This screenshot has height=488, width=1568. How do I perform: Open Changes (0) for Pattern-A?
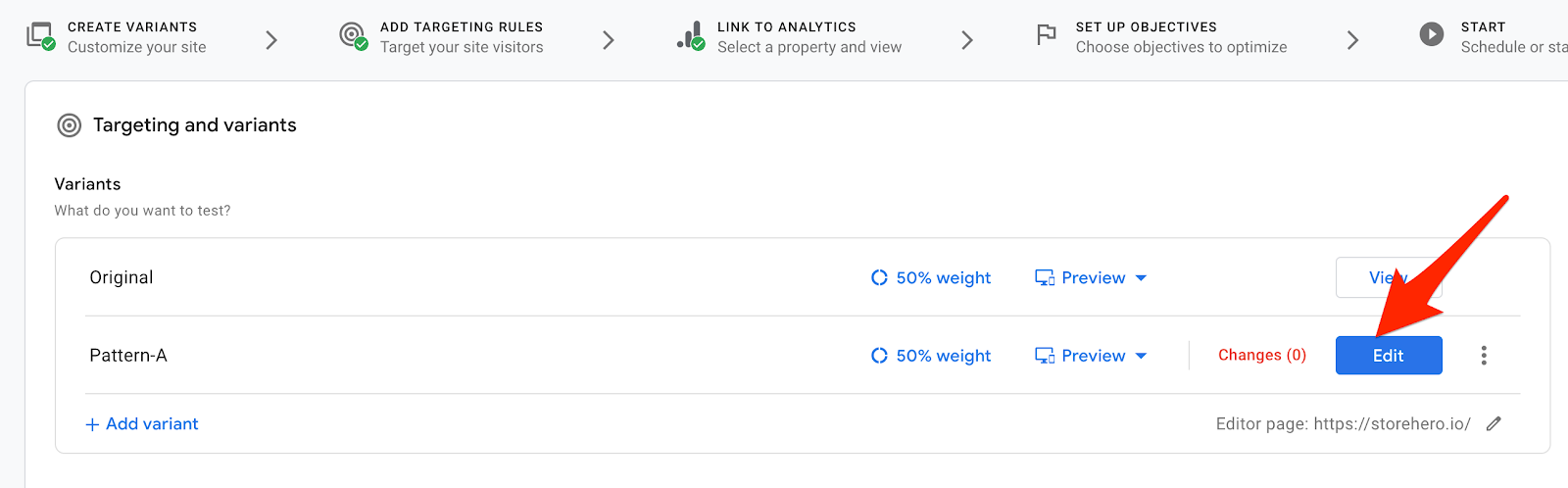click(1262, 355)
